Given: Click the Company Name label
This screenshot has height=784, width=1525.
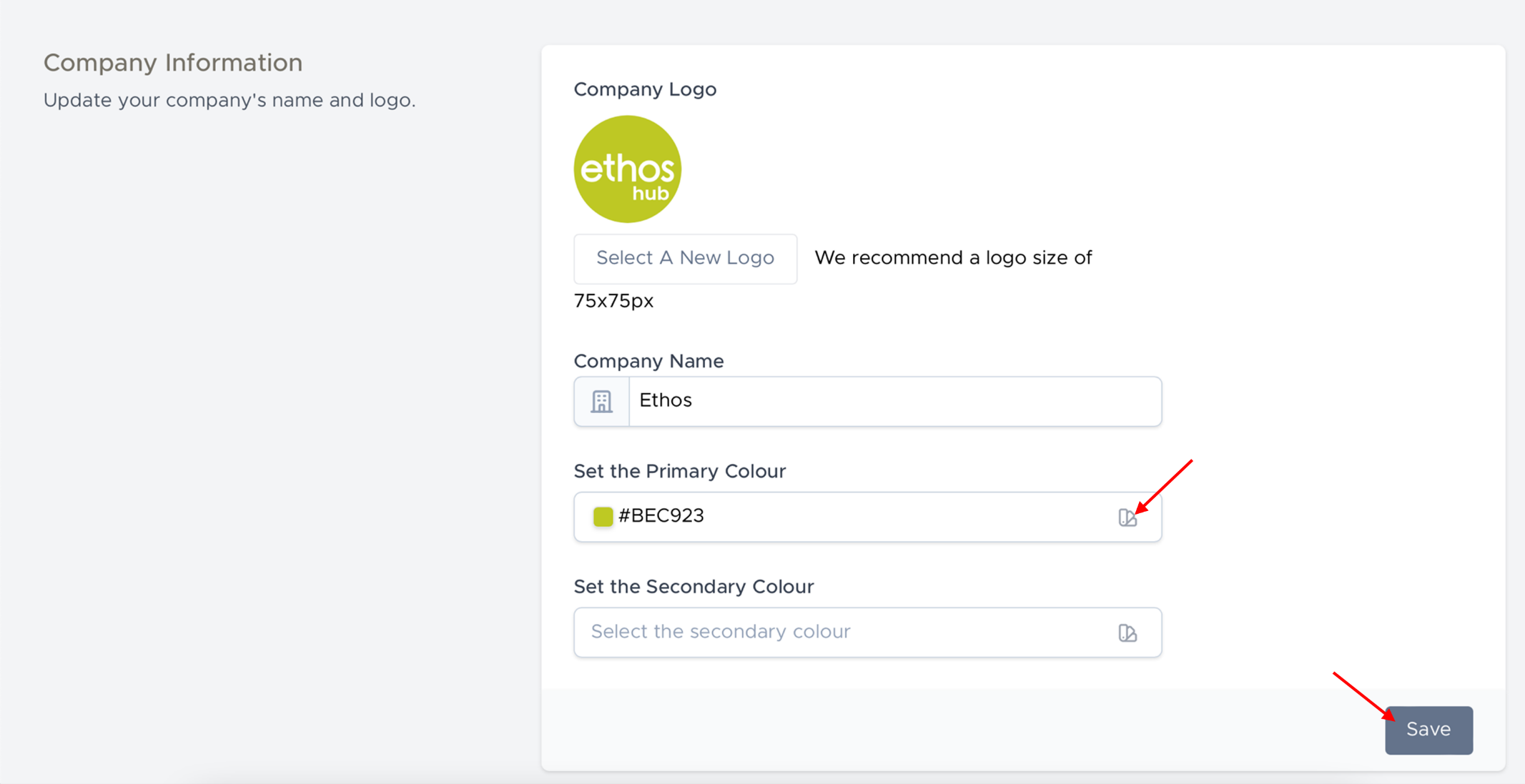Looking at the screenshot, I should coord(648,361).
